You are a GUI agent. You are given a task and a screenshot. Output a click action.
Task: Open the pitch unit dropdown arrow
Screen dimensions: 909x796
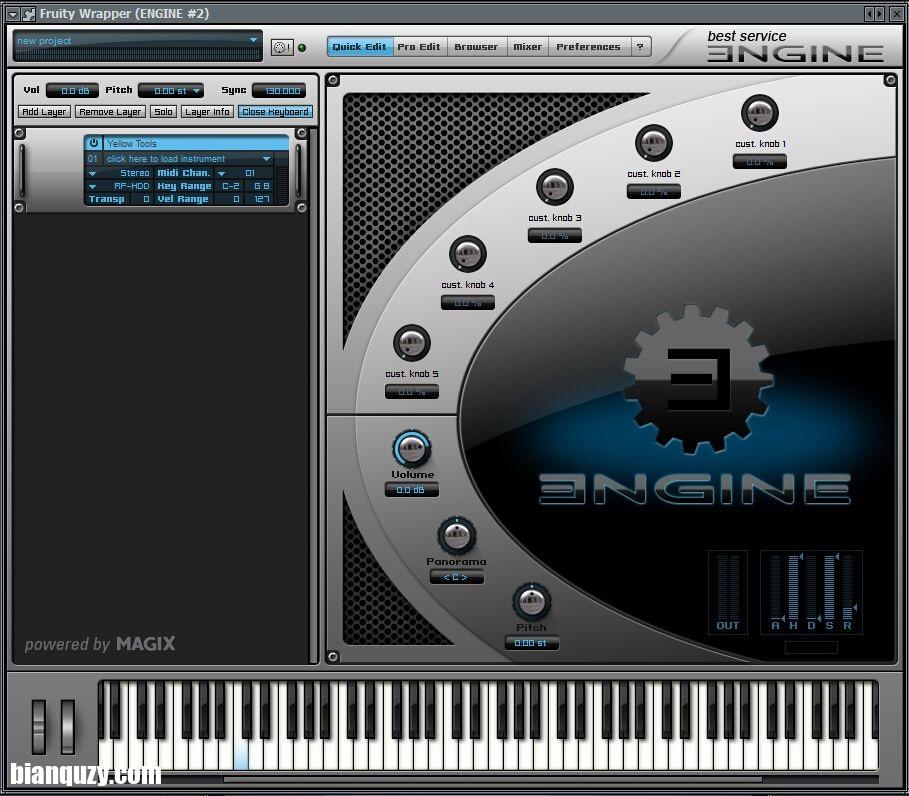pos(197,91)
